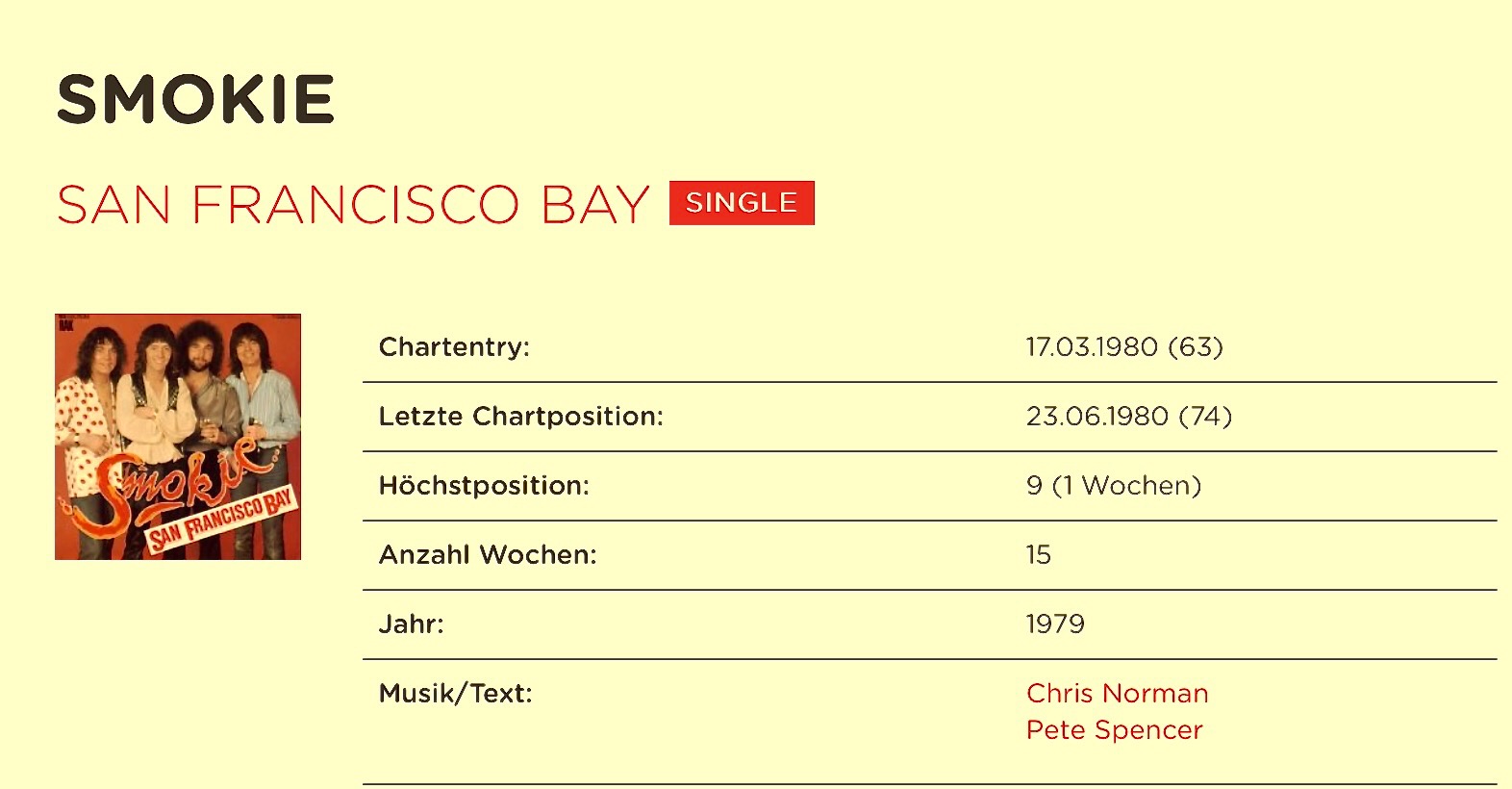
Task: Click the Musik/Text label
Action: (455, 694)
